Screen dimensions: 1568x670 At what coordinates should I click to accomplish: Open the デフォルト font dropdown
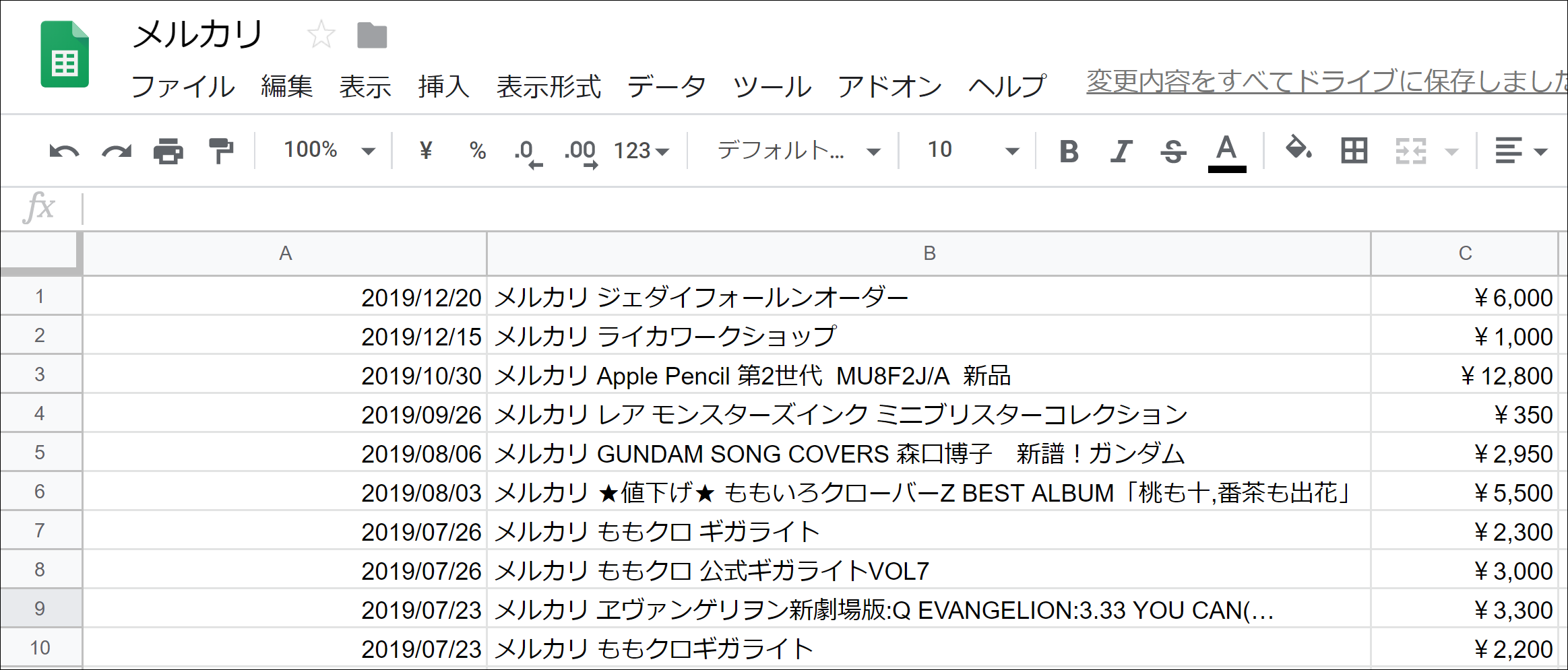(x=798, y=150)
